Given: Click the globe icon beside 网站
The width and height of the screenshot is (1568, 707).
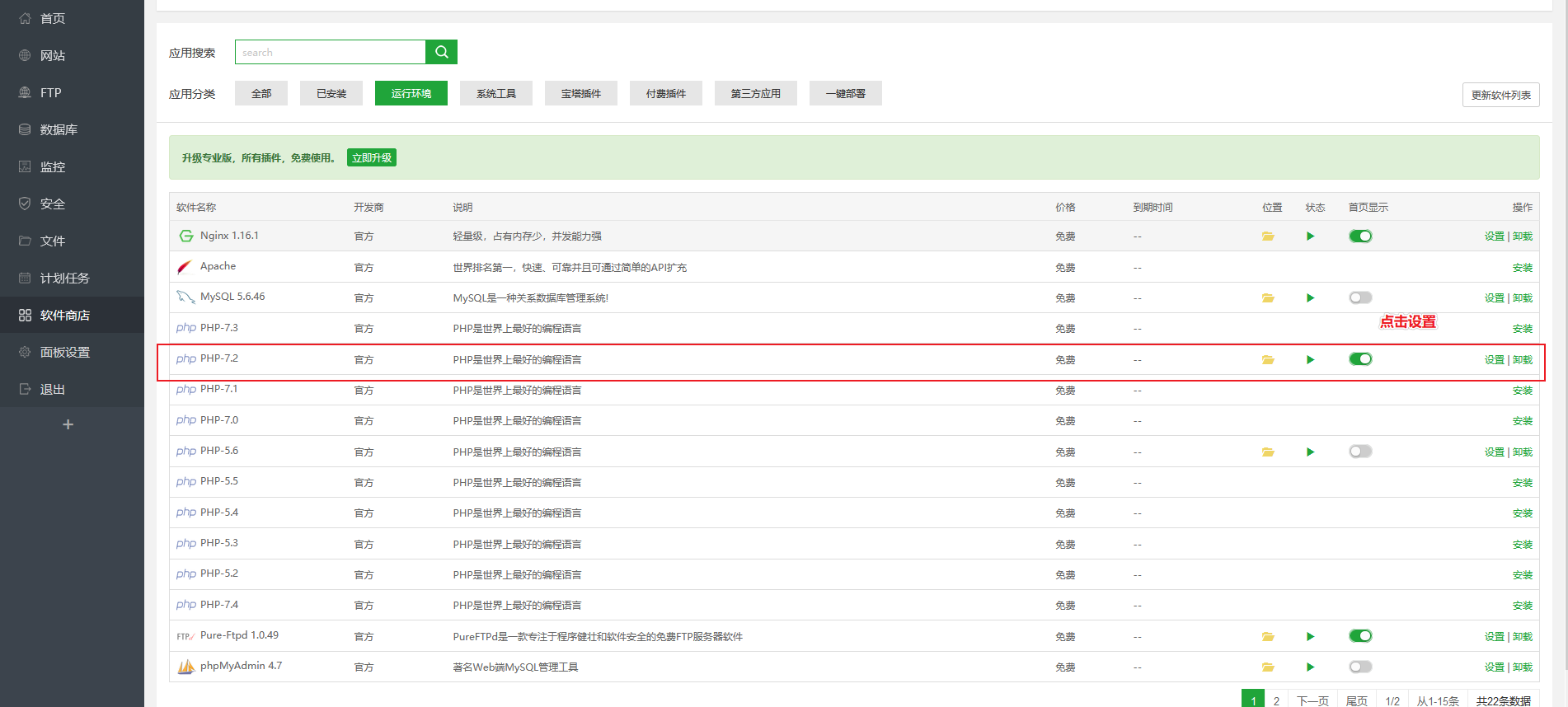Looking at the screenshot, I should click(x=25, y=55).
